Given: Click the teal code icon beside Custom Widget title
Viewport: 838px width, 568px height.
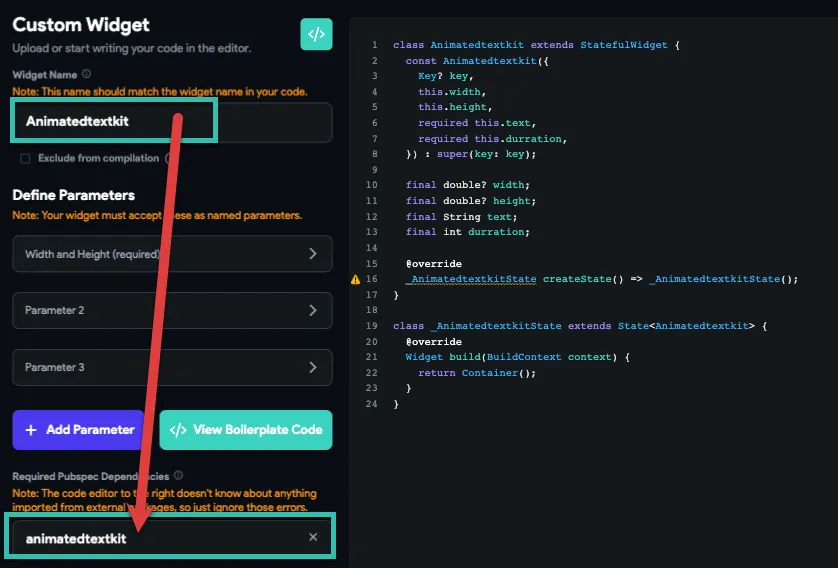Looking at the screenshot, I should pos(316,34).
